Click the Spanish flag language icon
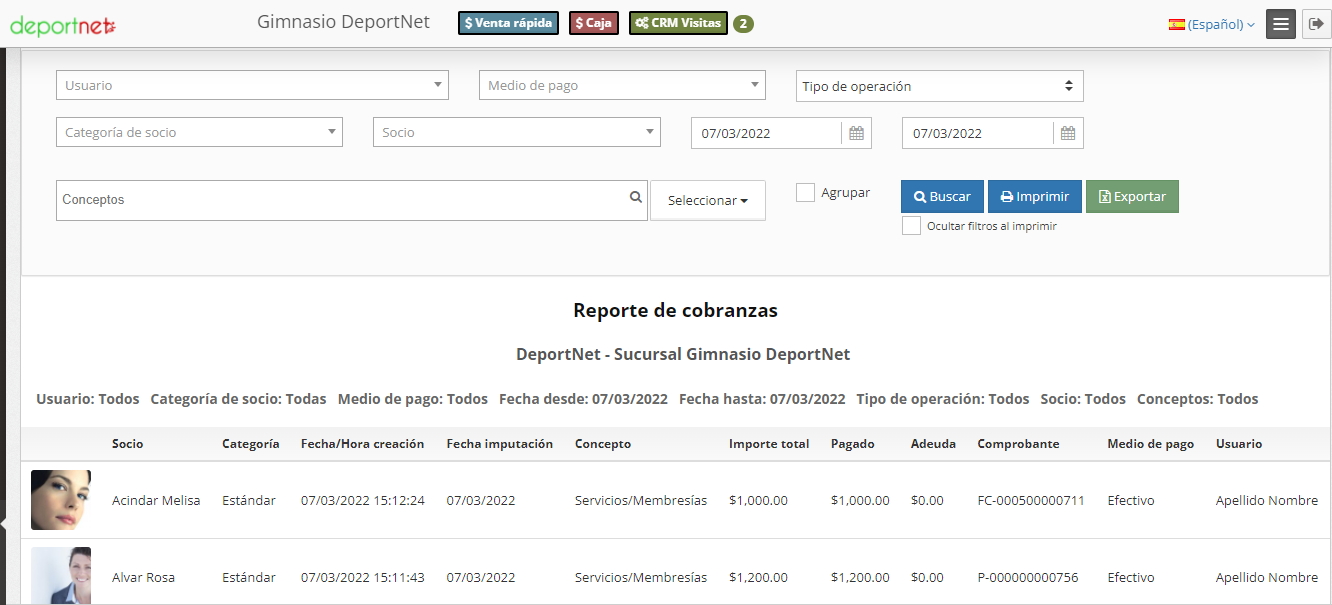 [x=1176, y=24]
